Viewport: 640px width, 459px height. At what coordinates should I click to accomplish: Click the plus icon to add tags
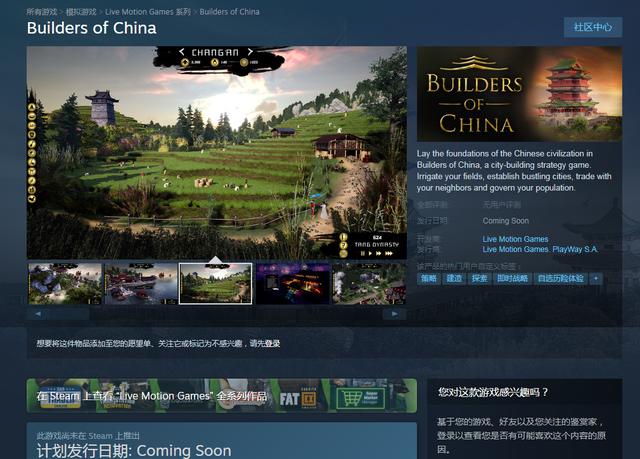pos(596,279)
